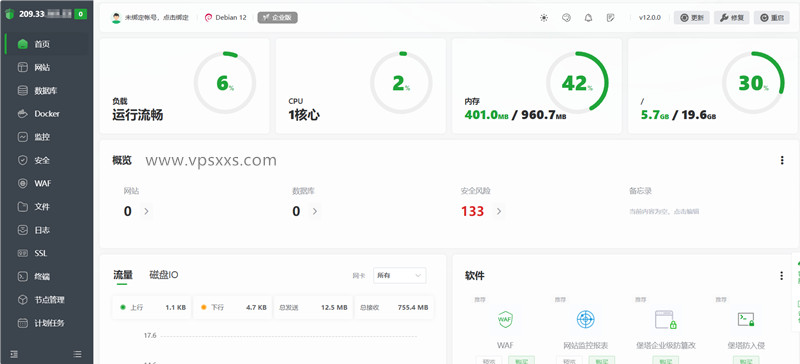Open 概览 overview three-dot menu
The height and width of the screenshot is (364, 800).
tap(782, 160)
